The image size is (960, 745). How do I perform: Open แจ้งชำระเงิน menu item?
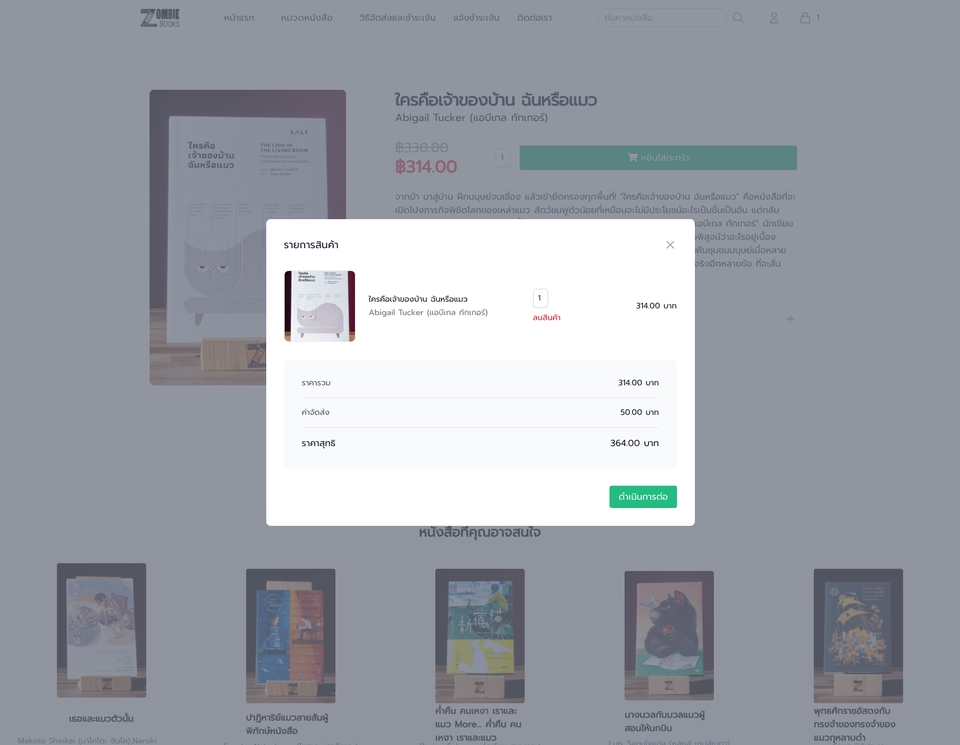[476, 18]
